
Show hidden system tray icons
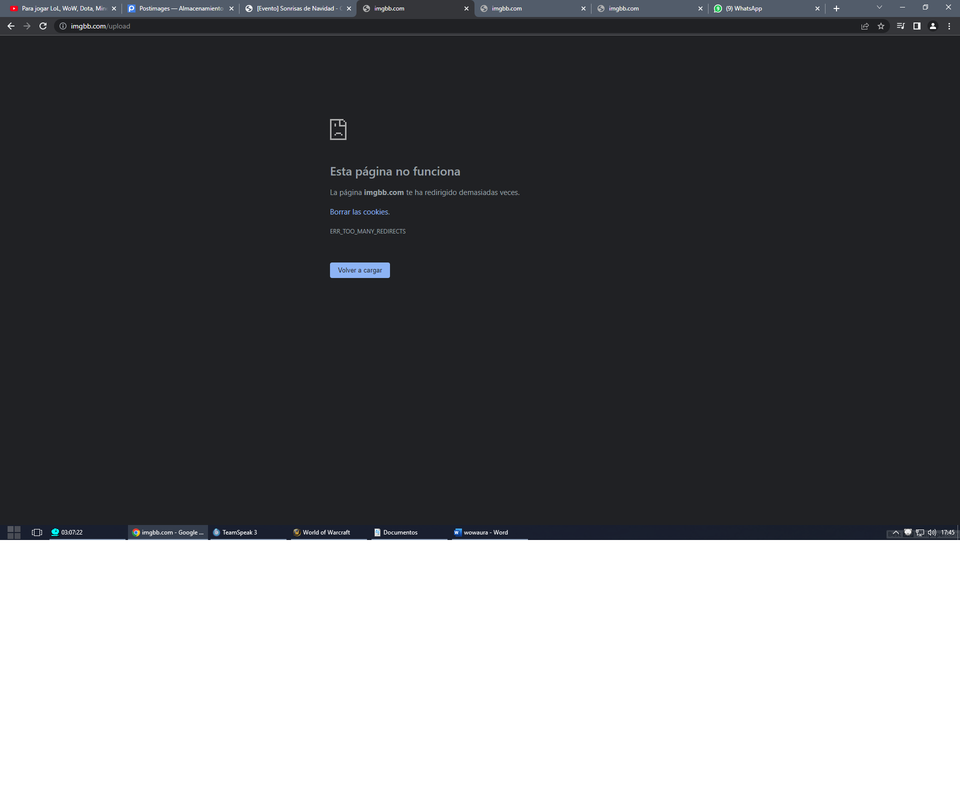tap(896, 533)
